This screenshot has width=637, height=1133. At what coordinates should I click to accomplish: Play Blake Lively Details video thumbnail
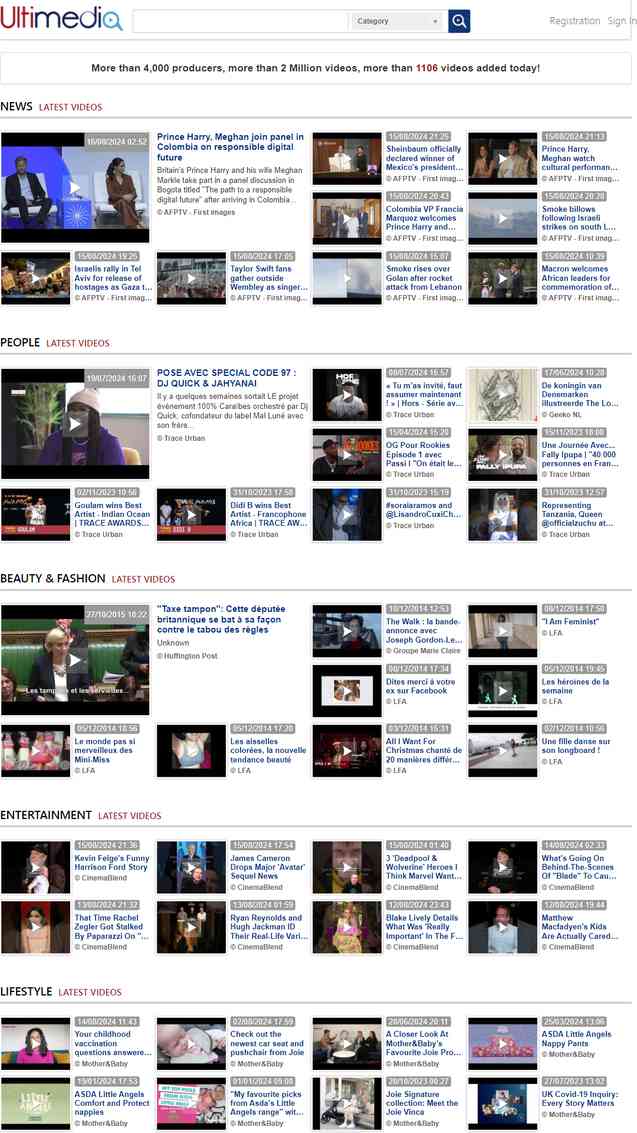pyautogui.click(x=347, y=927)
